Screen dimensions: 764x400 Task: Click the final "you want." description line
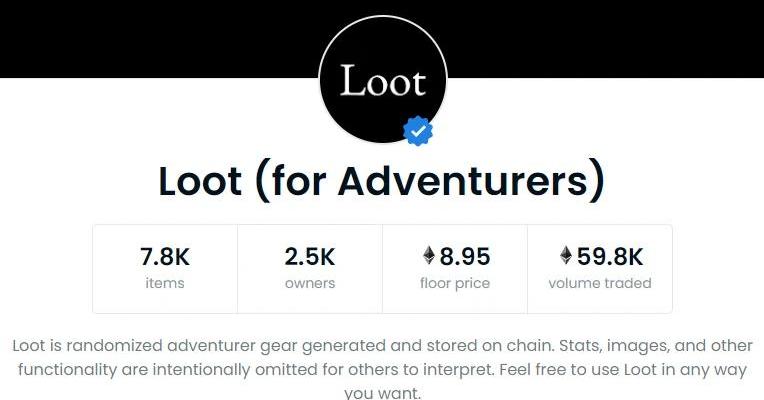382,393
